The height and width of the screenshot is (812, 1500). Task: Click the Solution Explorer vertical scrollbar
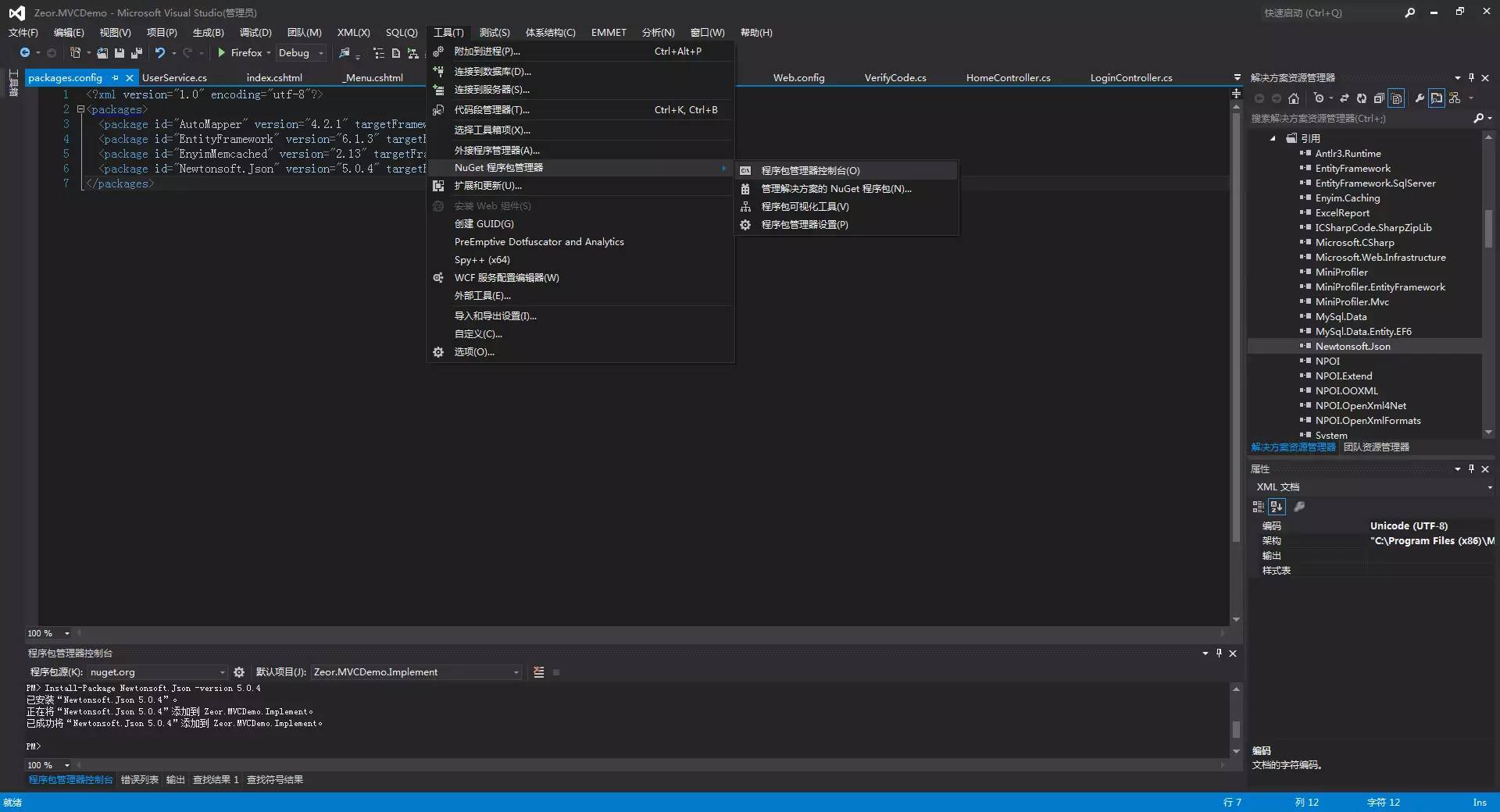pyautogui.click(x=1488, y=284)
